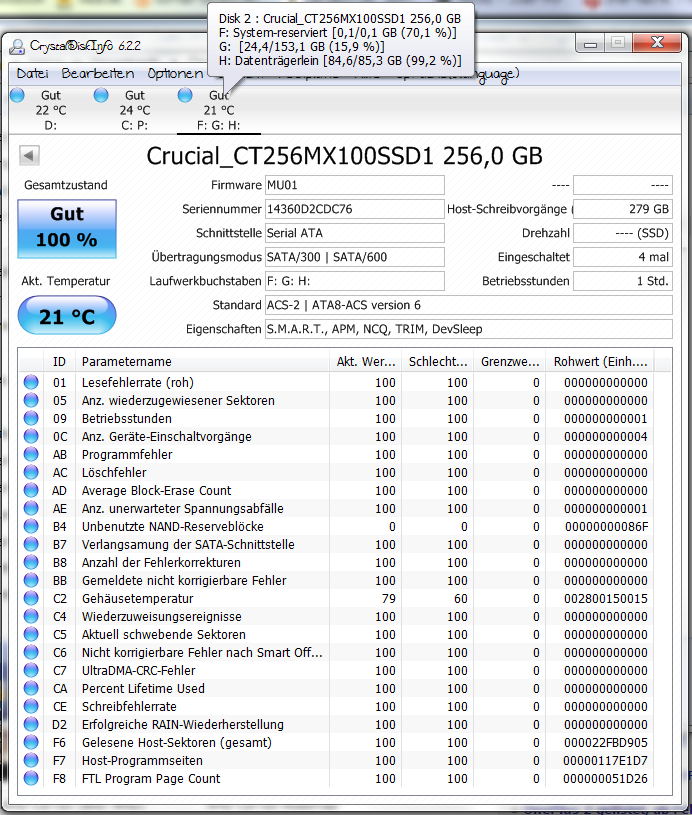Click the Eingeschaltet value 4 mal
Screen dimensions: 692x815
pos(623,257)
